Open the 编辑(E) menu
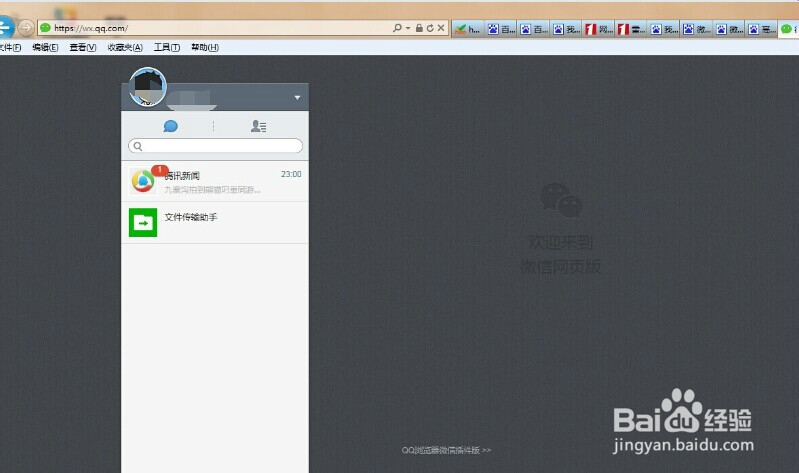This screenshot has width=799, height=473. (45, 47)
